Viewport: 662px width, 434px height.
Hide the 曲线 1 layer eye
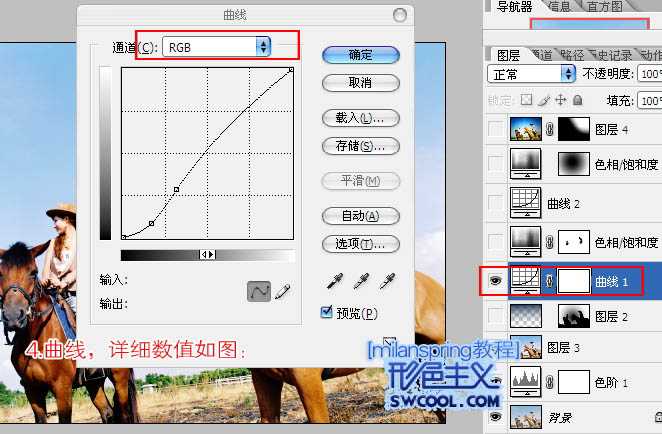(495, 280)
